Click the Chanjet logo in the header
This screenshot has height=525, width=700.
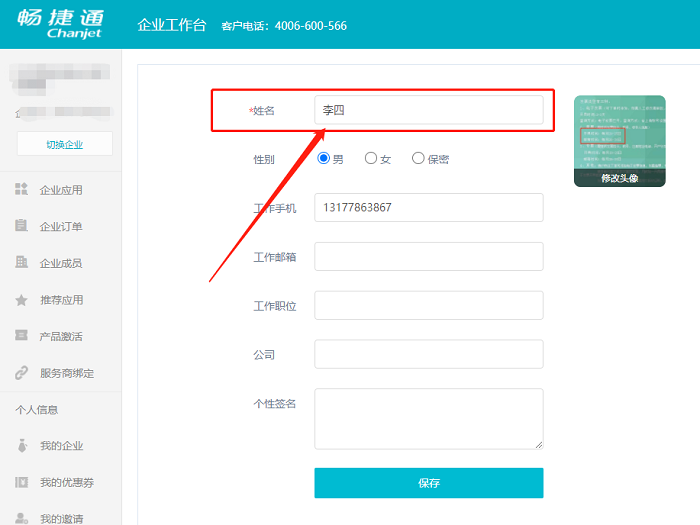[60, 24]
